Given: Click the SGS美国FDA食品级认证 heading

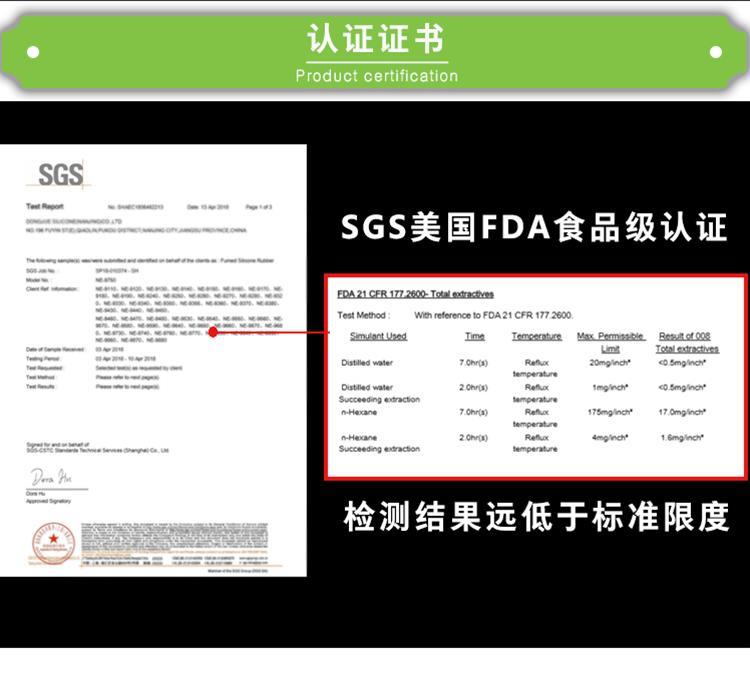Looking at the screenshot, I should pos(533,227).
